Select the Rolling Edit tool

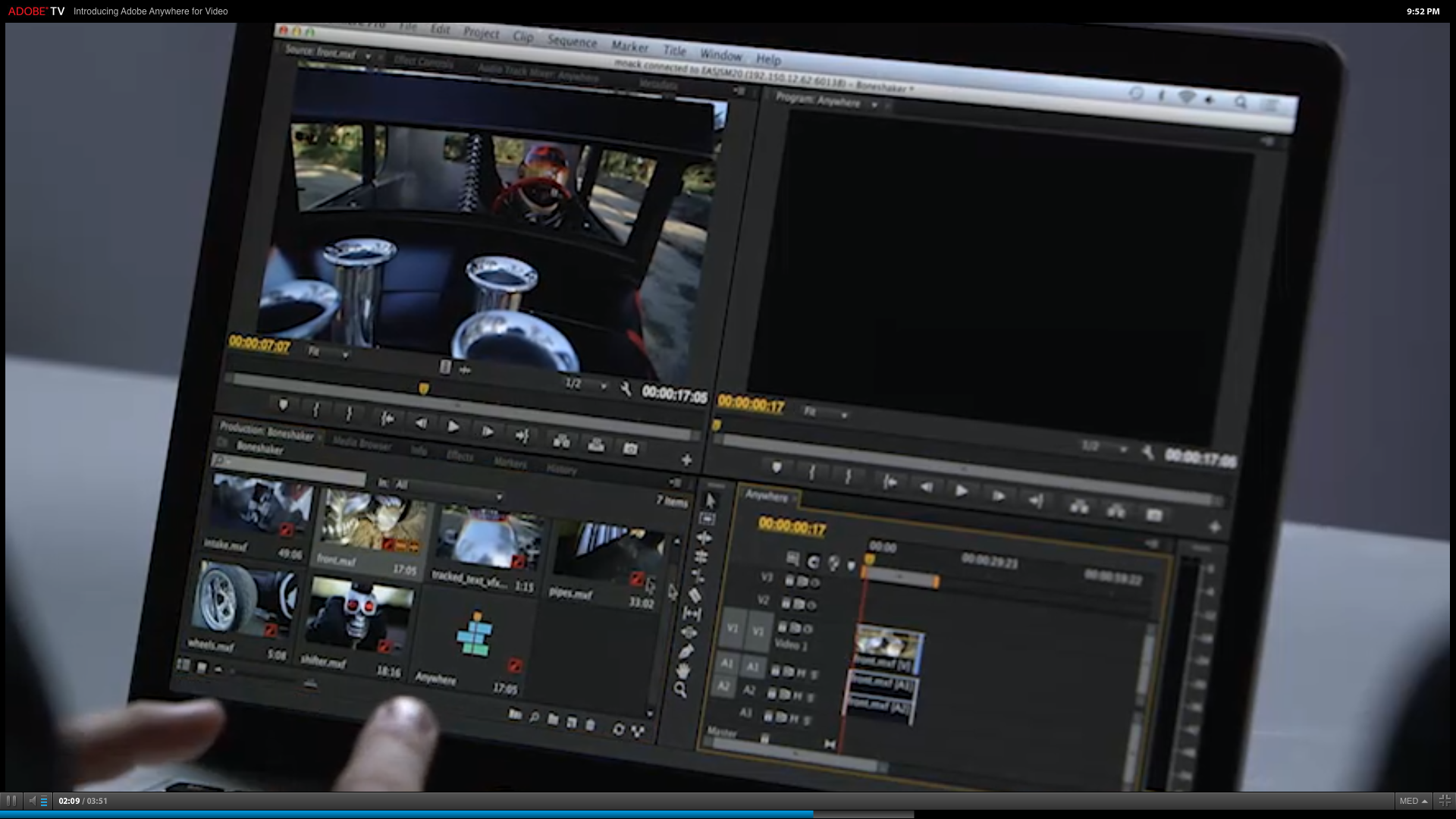coord(701,557)
